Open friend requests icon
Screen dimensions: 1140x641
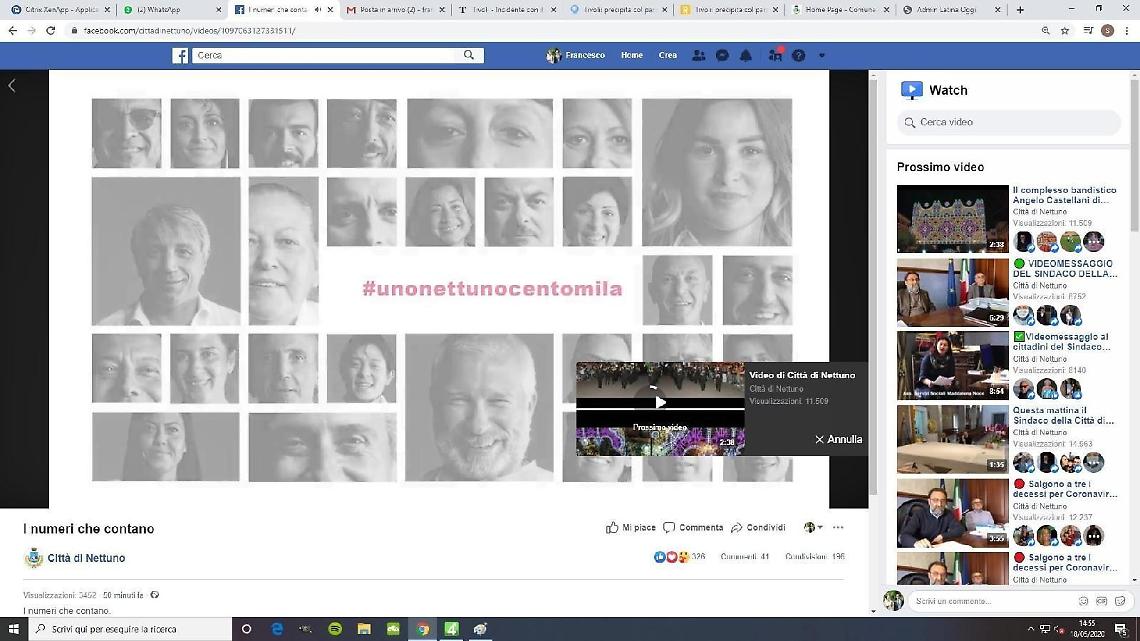click(x=699, y=56)
